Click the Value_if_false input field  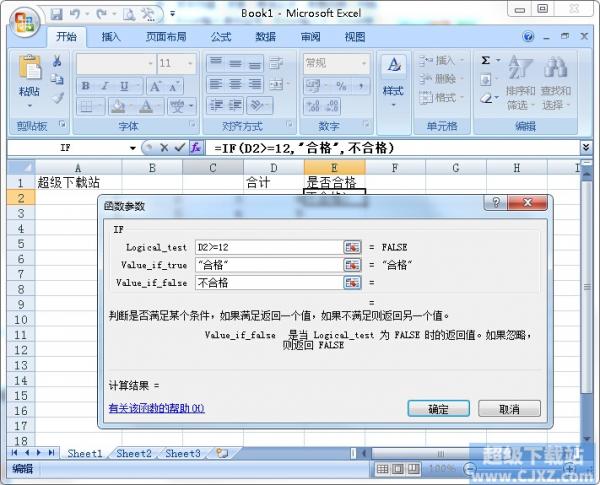tap(269, 283)
